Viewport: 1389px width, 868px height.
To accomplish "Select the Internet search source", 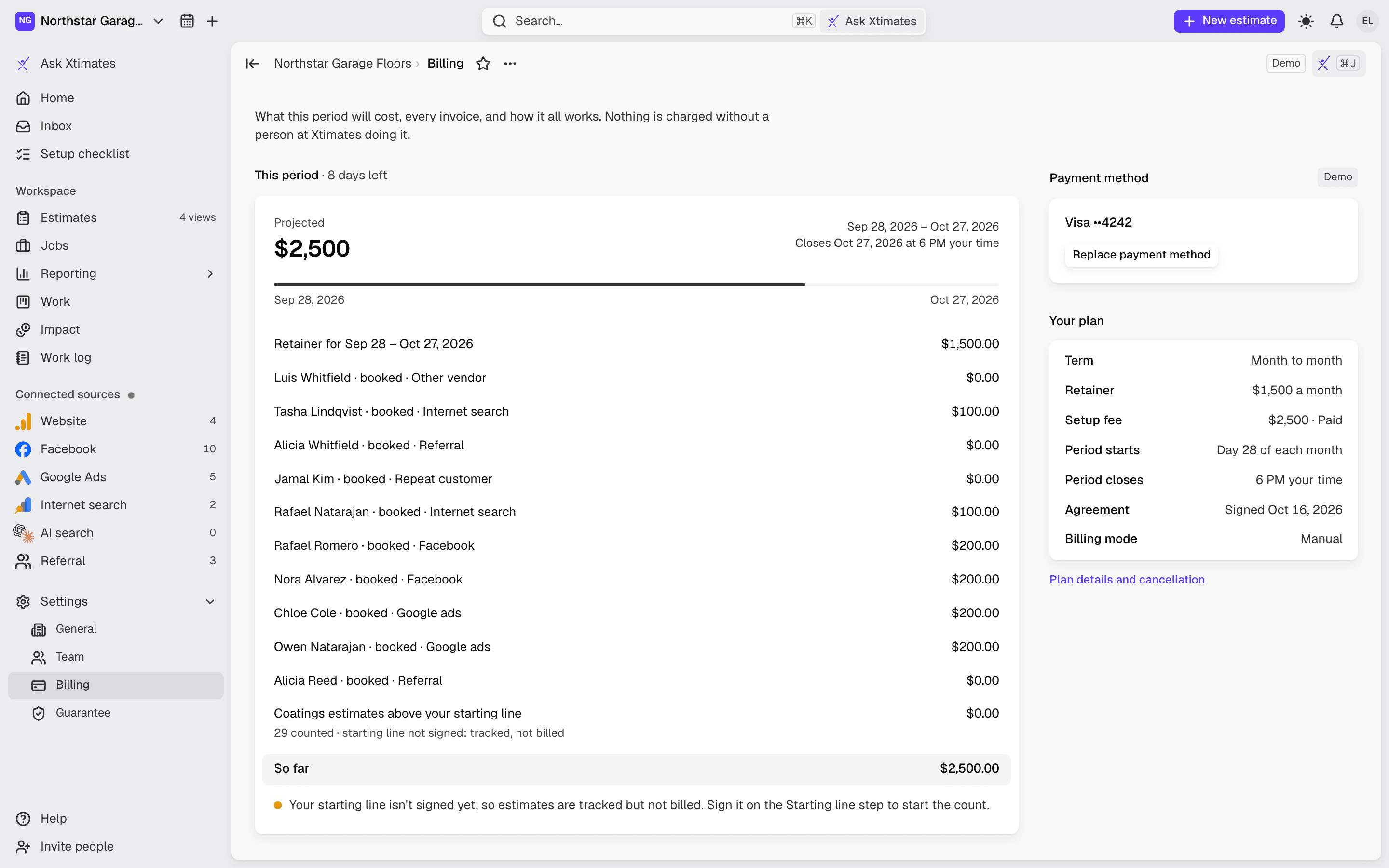I will (x=115, y=505).
